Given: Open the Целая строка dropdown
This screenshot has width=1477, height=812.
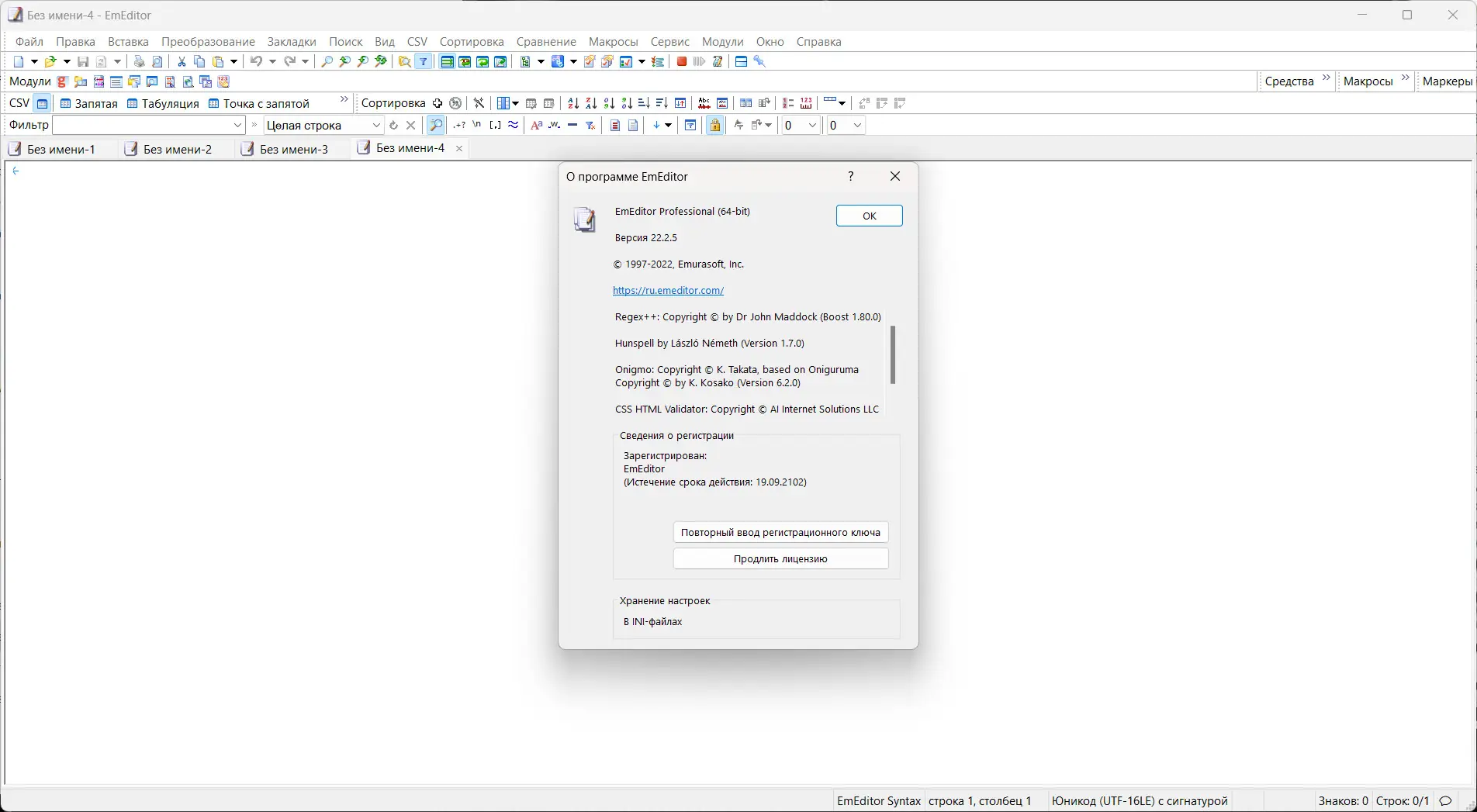Looking at the screenshot, I should (375, 125).
